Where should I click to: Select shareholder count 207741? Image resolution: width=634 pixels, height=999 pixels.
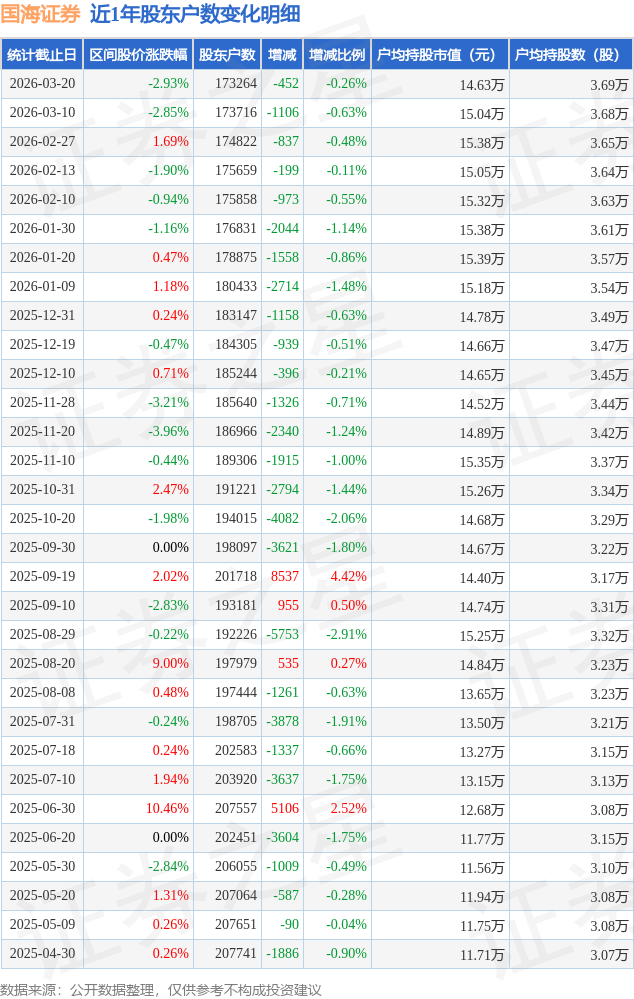point(236,953)
